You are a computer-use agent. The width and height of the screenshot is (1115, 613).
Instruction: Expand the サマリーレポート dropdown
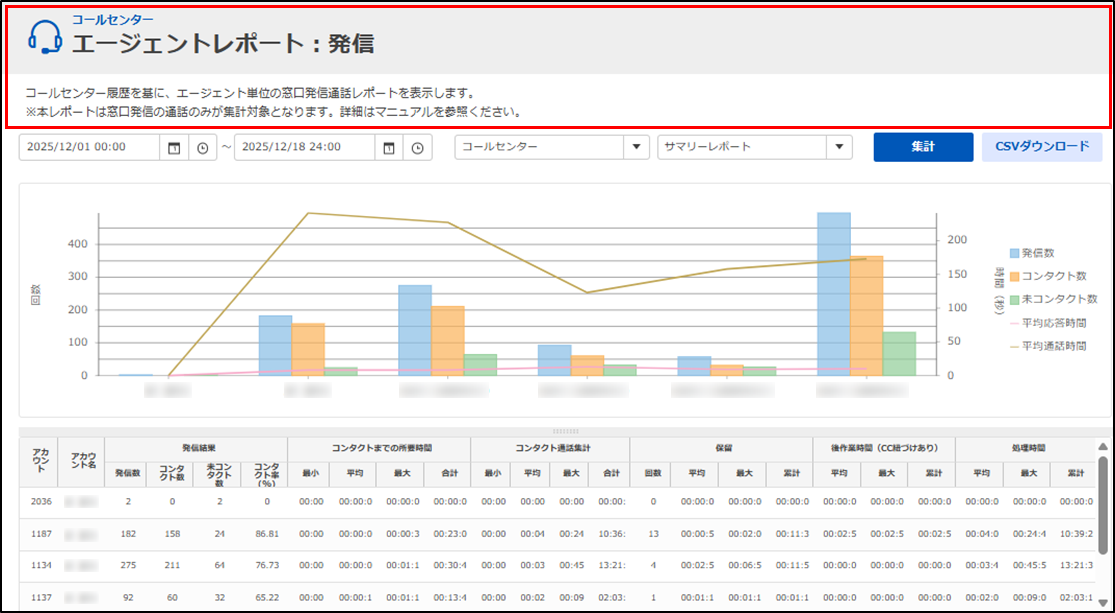tap(839, 148)
